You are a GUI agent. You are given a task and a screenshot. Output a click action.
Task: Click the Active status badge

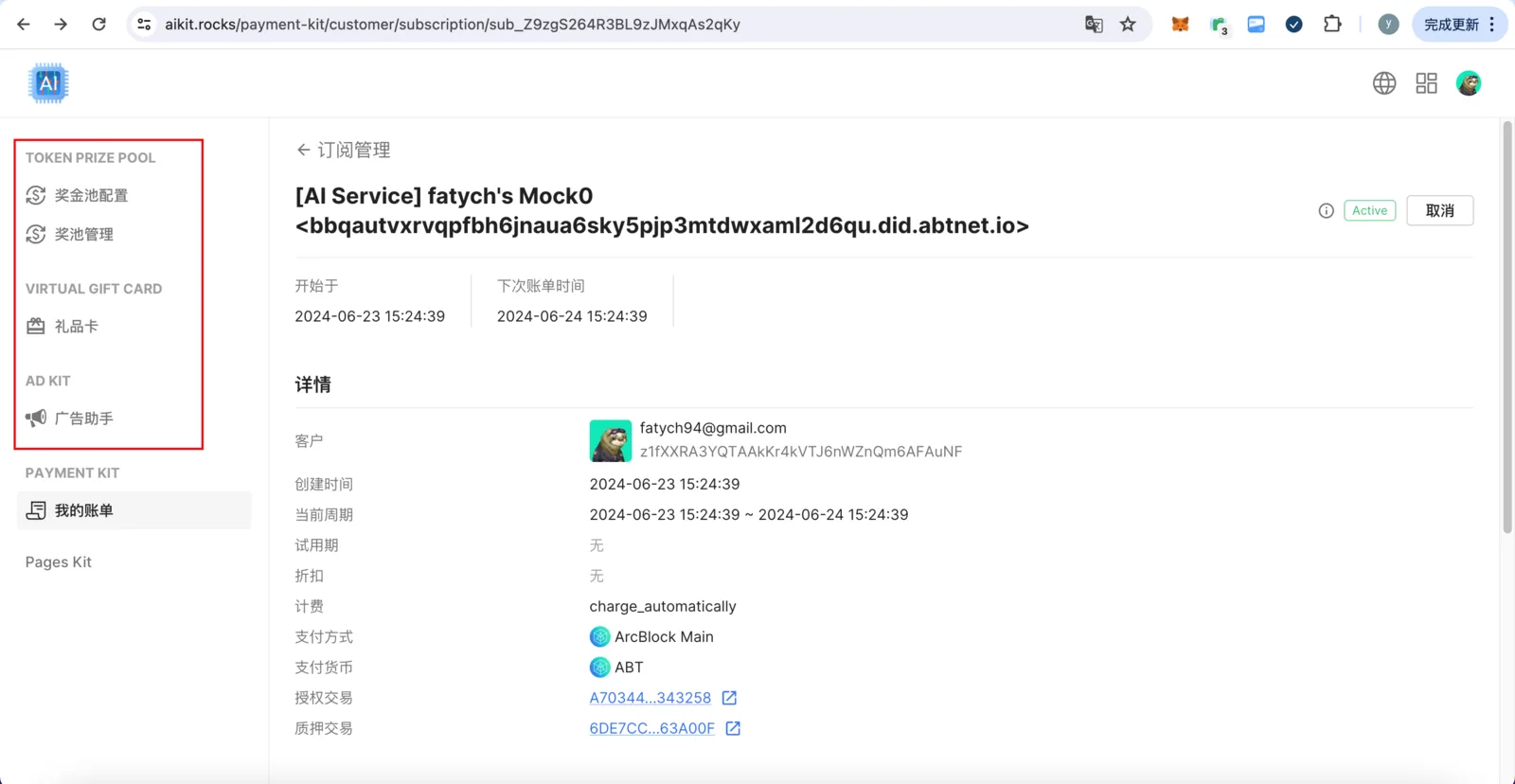coord(1369,210)
